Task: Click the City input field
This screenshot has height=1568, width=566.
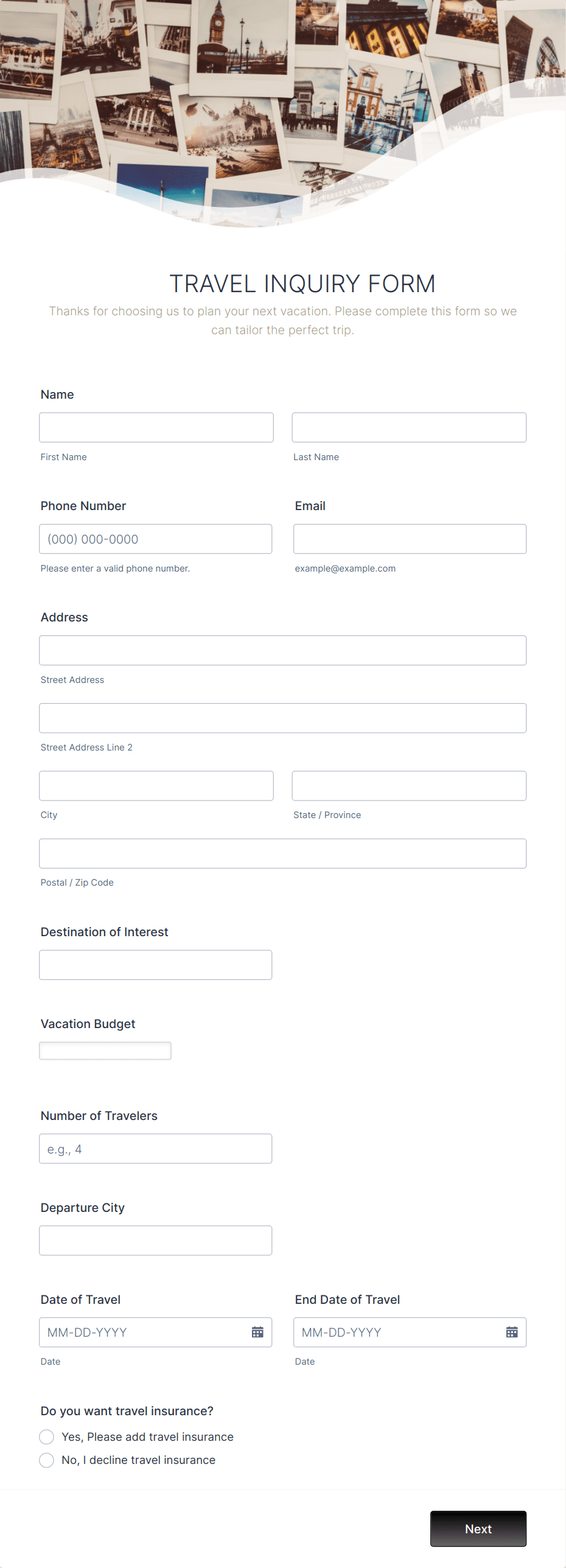Action: [x=156, y=786]
